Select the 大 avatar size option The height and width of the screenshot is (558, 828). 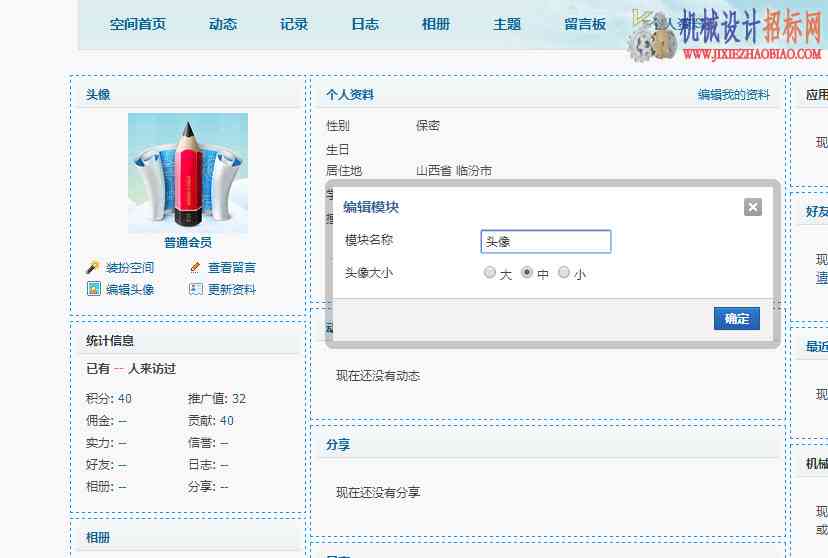click(x=490, y=272)
